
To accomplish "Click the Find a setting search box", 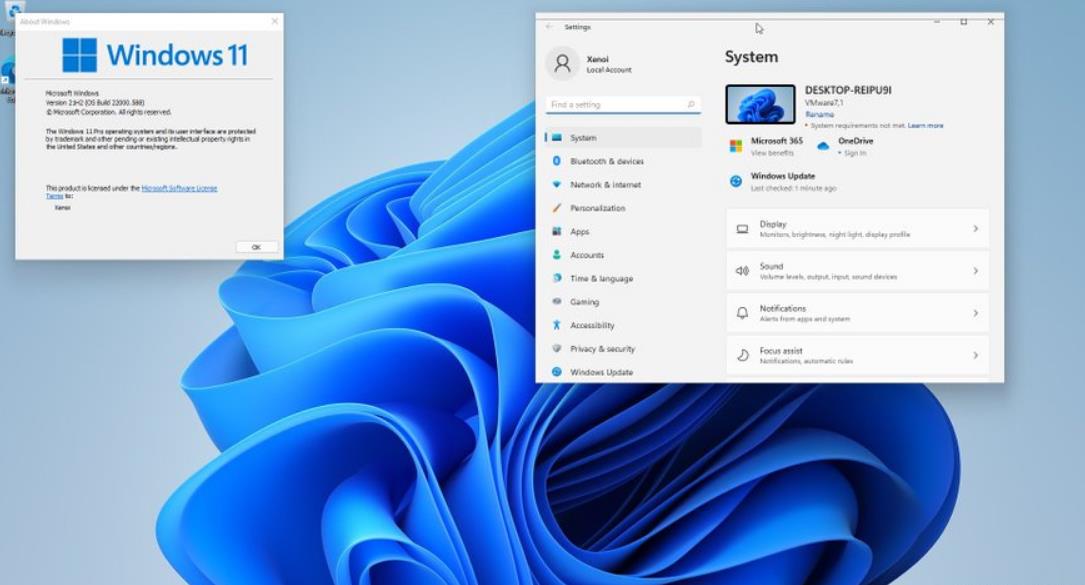I will [x=616, y=105].
